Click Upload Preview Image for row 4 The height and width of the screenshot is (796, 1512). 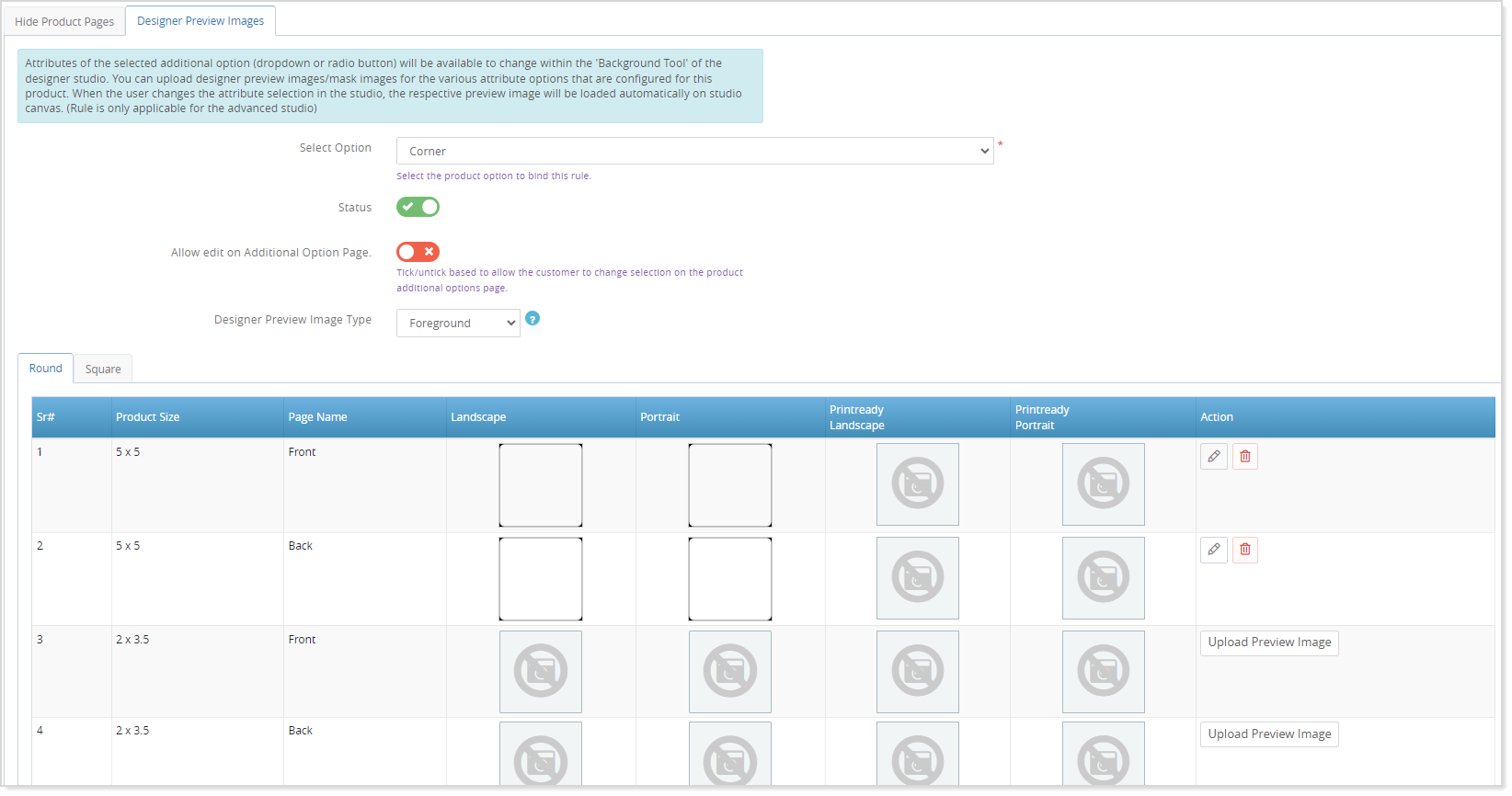click(x=1269, y=734)
